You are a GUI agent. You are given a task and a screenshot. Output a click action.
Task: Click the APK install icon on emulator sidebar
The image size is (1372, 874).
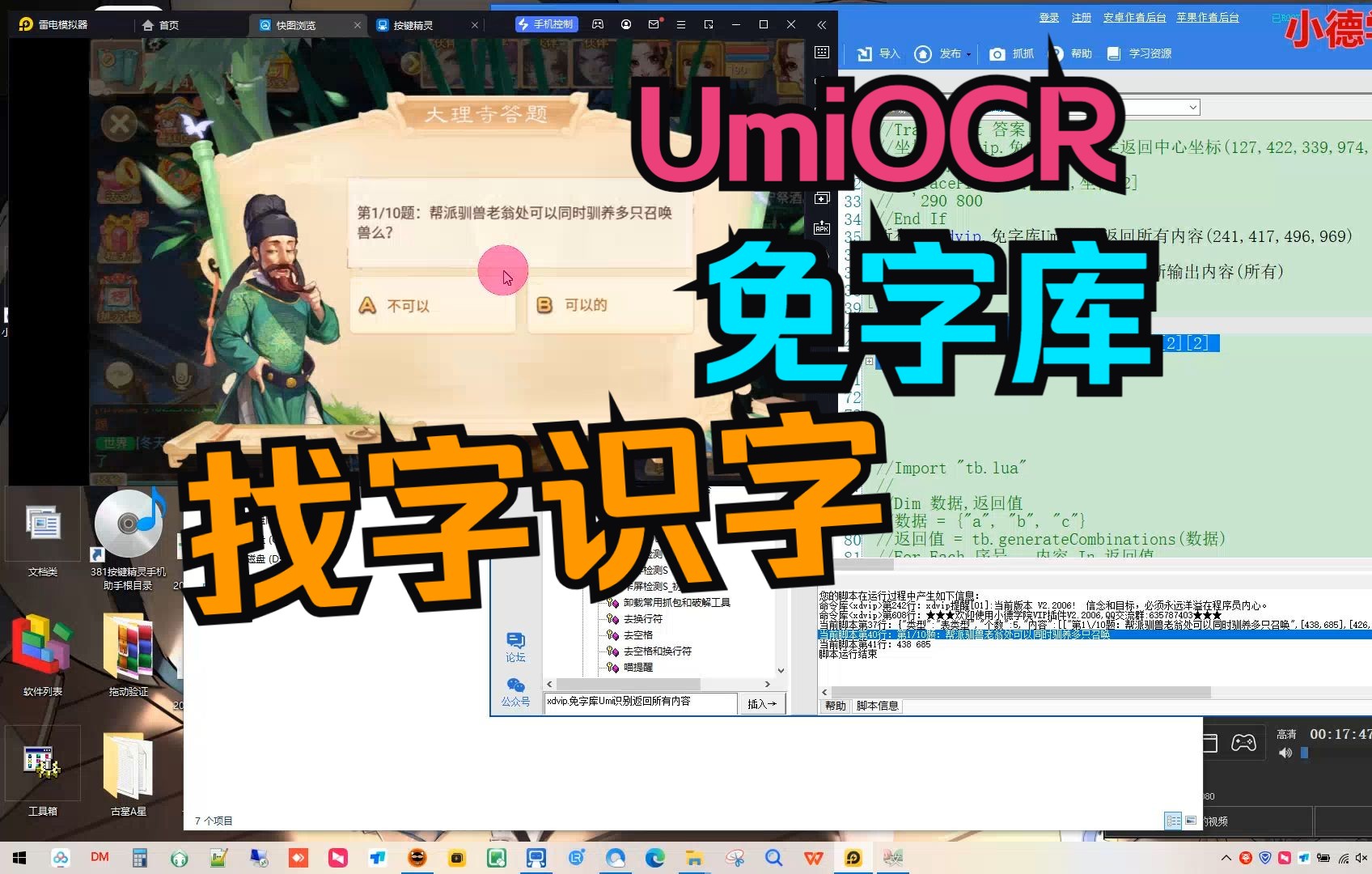pyautogui.click(x=821, y=229)
